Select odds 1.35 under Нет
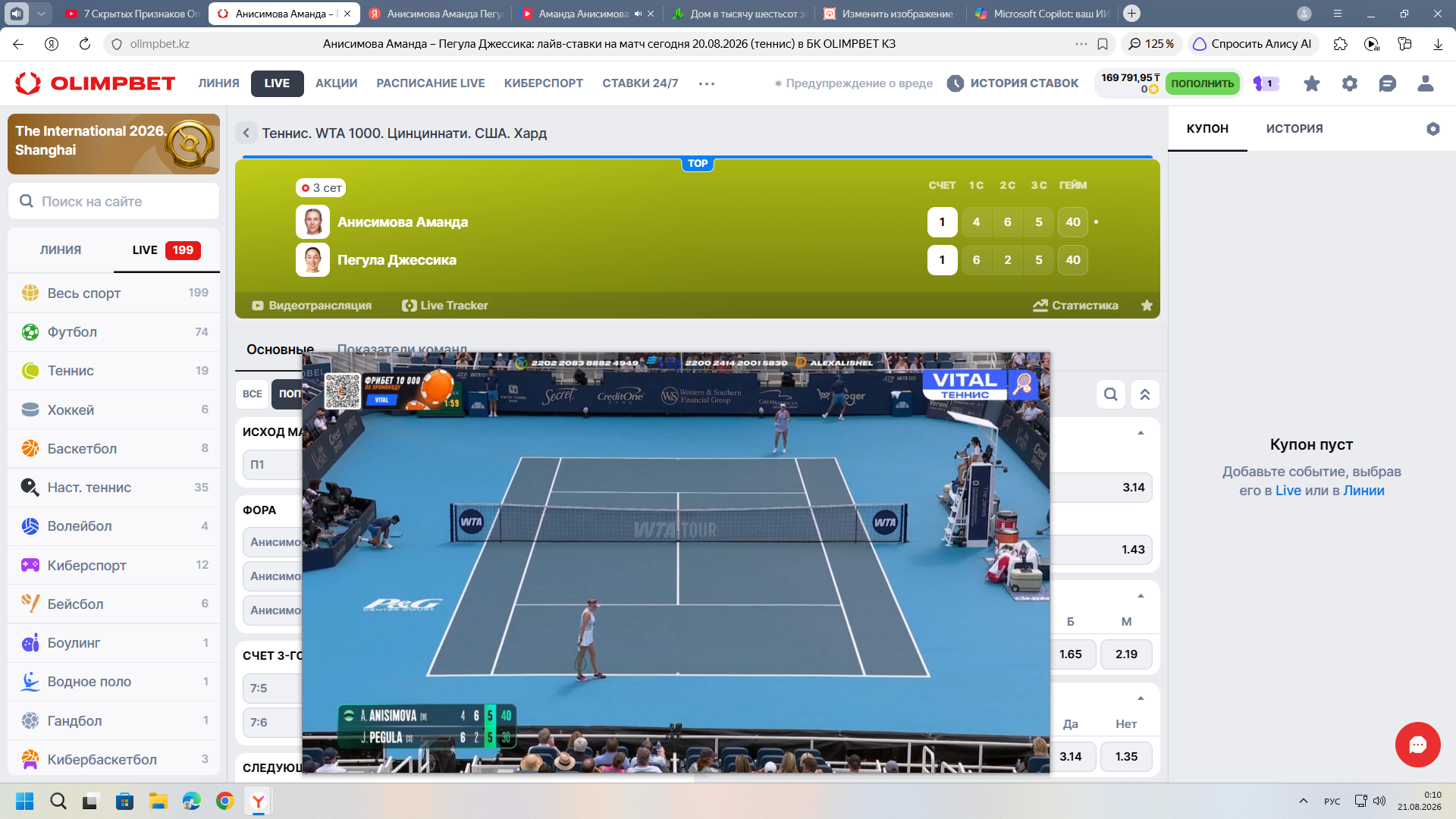 (1126, 757)
